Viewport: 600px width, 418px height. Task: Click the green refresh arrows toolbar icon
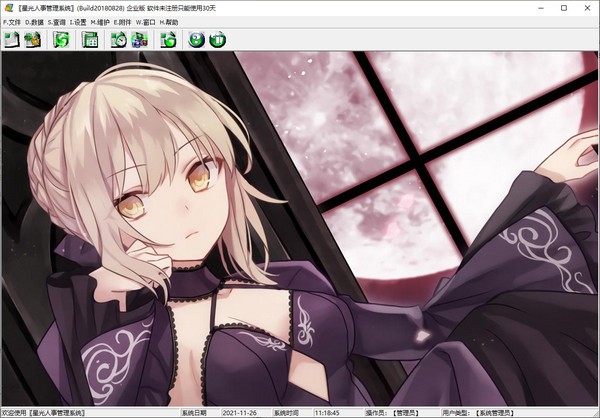coord(61,40)
